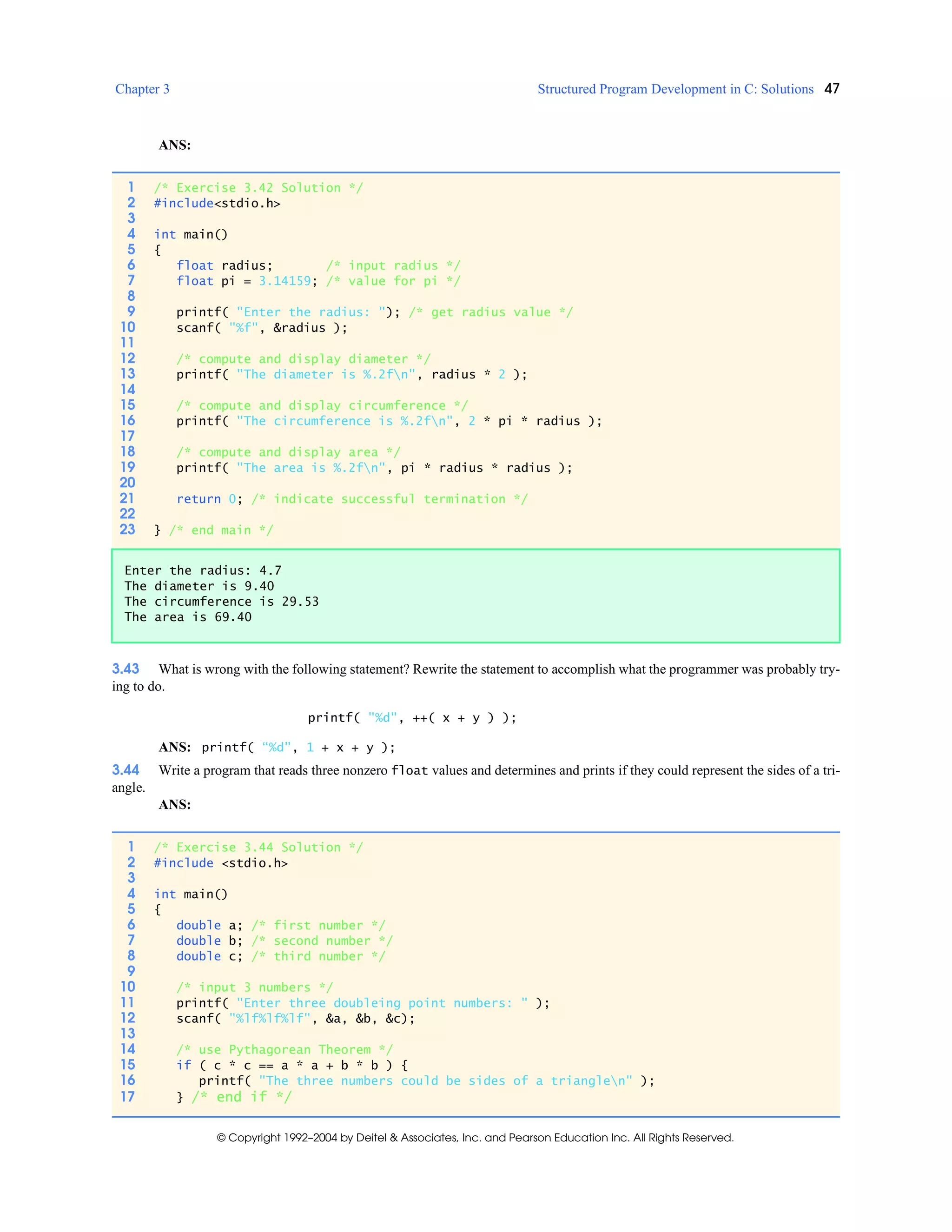The width and height of the screenshot is (952, 1232).
Task: Click output line 'The circumference is 29.53'
Action: [222, 601]
